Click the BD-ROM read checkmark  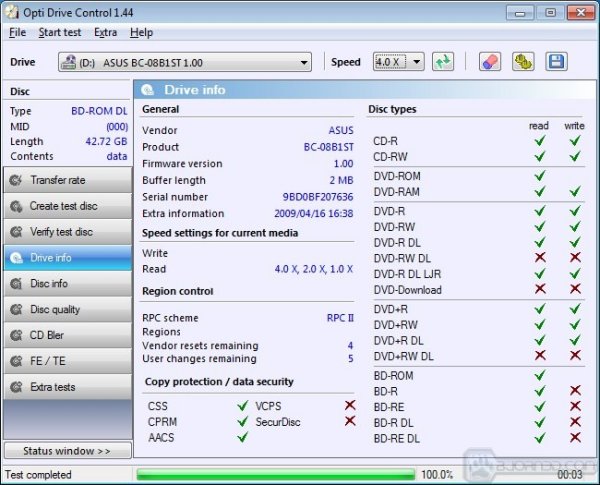coord(540,375)
